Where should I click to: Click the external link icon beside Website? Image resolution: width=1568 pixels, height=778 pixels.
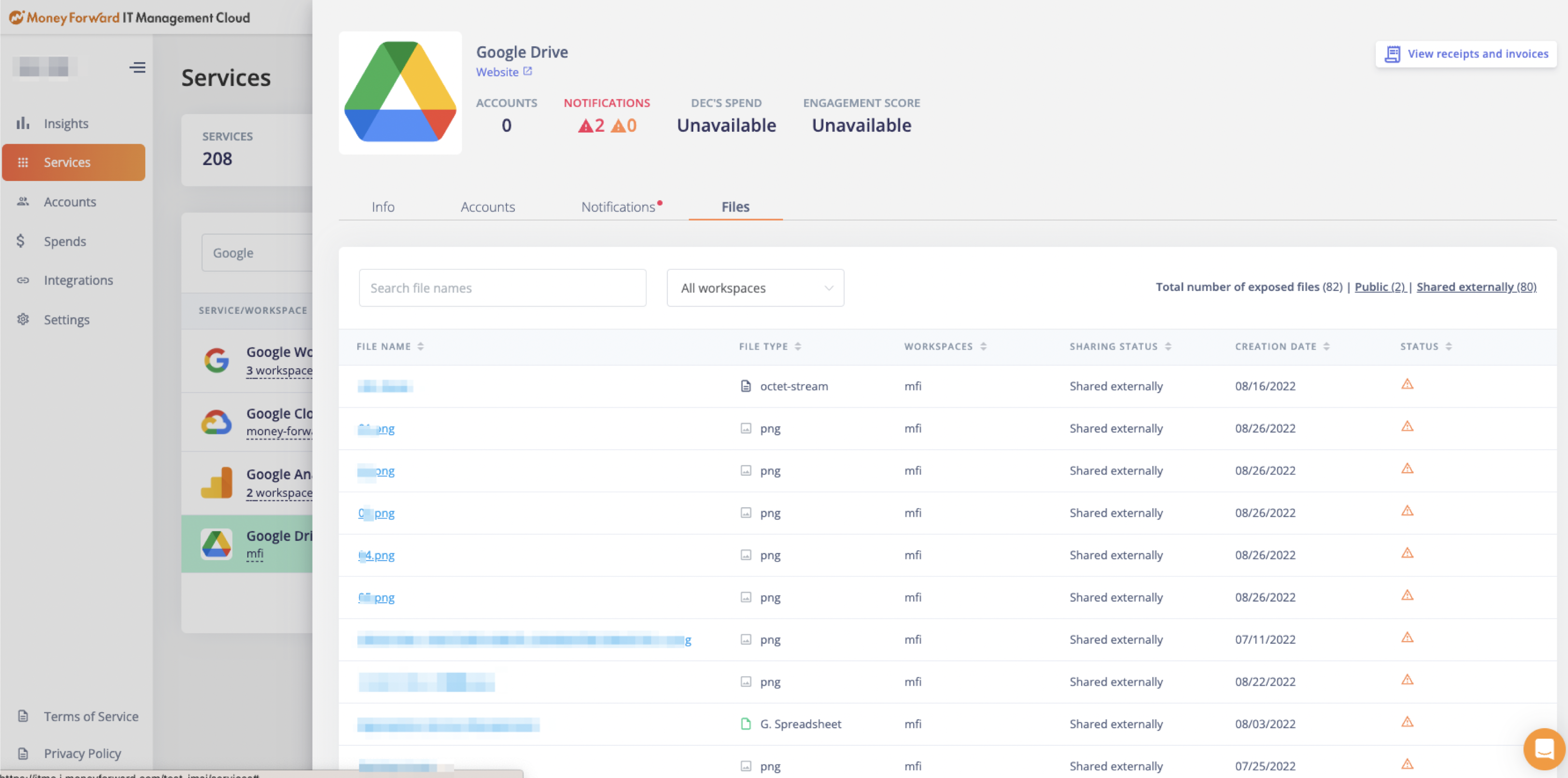[528, 71]
